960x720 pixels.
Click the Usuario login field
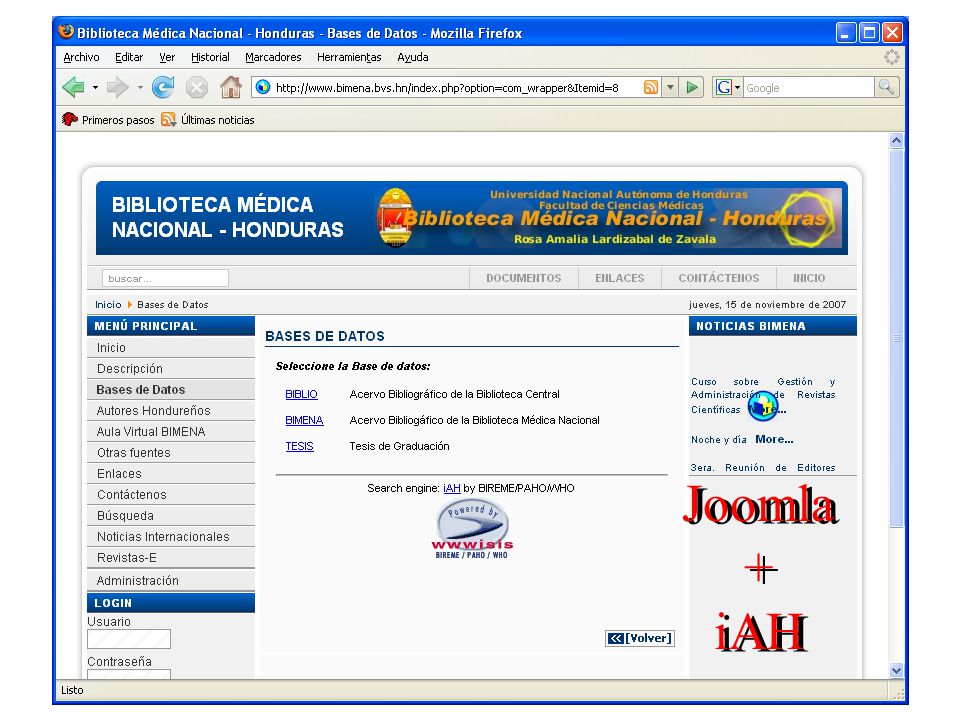tap(129, 639)
